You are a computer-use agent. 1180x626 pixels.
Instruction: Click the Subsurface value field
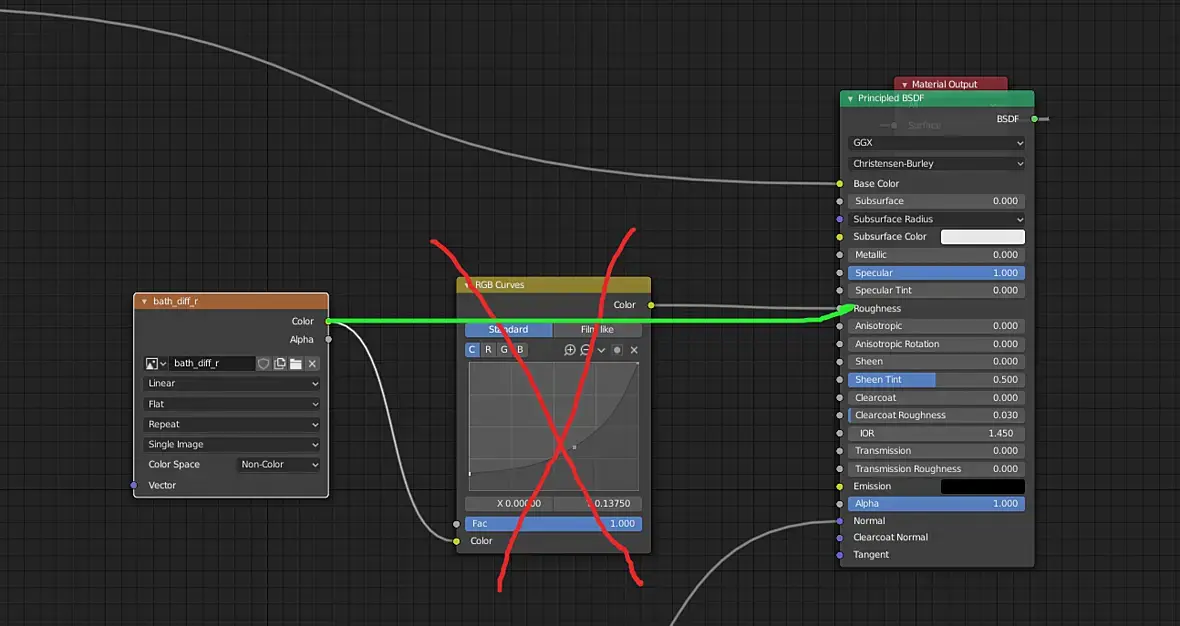pyautogui.click(x=936, y=201)
